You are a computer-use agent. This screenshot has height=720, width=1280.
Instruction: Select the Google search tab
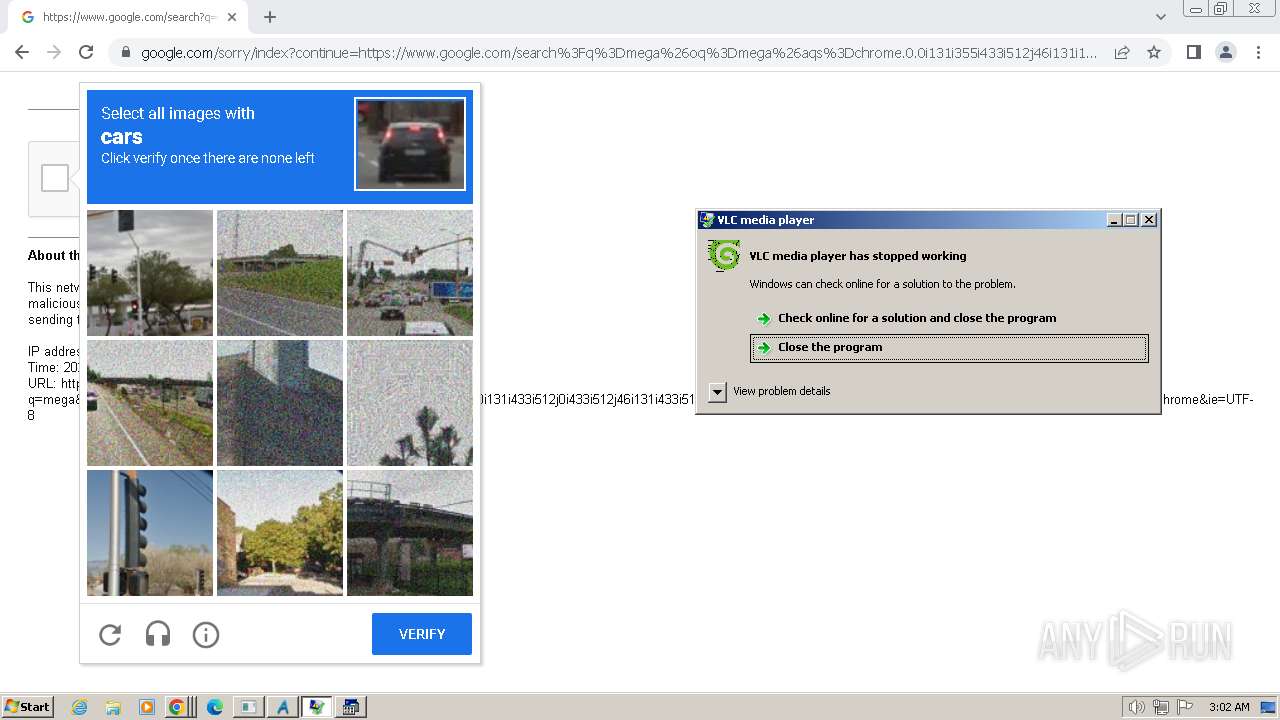click(130, 17)
